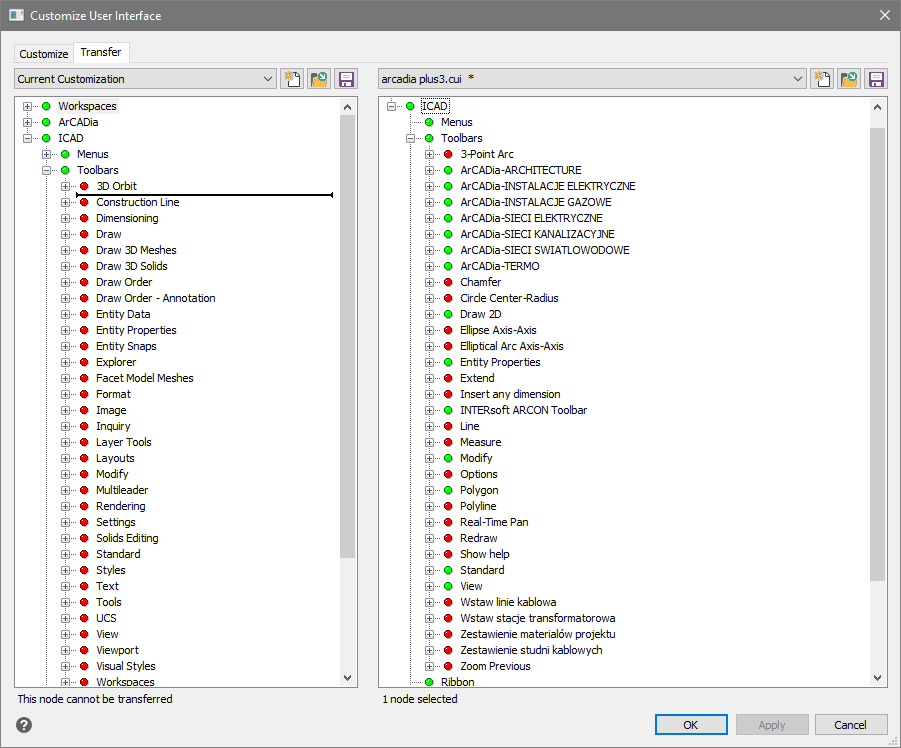Expand 3-Point Arc toolbar node
Viewport: 901px width, 748px height.
pos(429,155)
